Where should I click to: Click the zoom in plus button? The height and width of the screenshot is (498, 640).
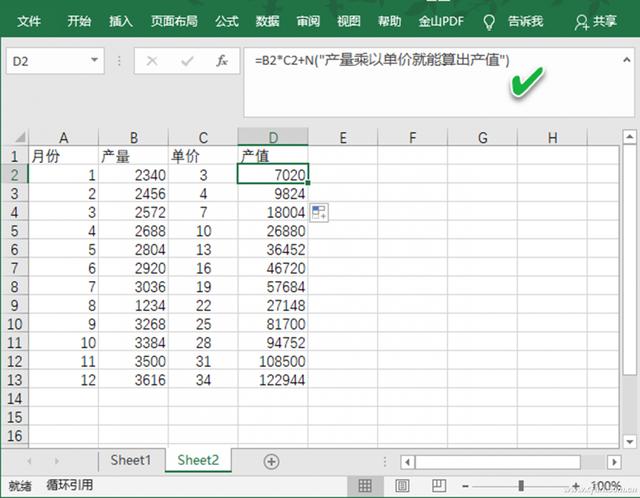click(x=576, y=486)
